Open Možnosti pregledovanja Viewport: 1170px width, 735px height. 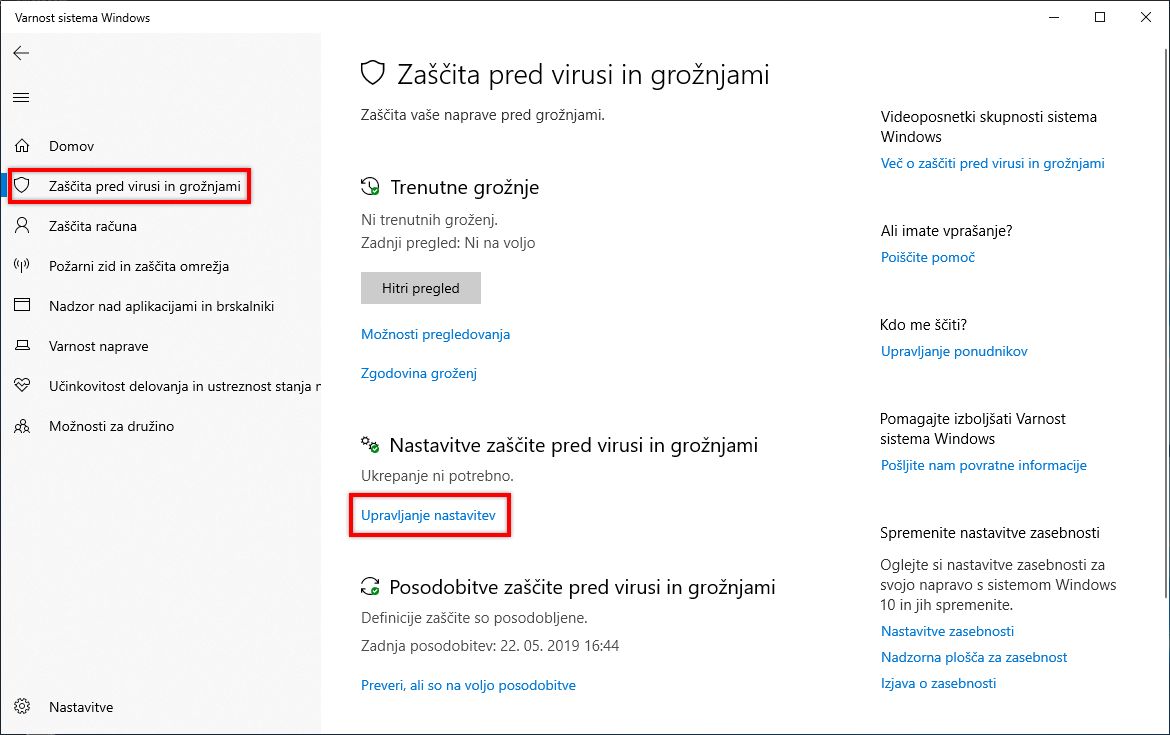coord(435,335)
